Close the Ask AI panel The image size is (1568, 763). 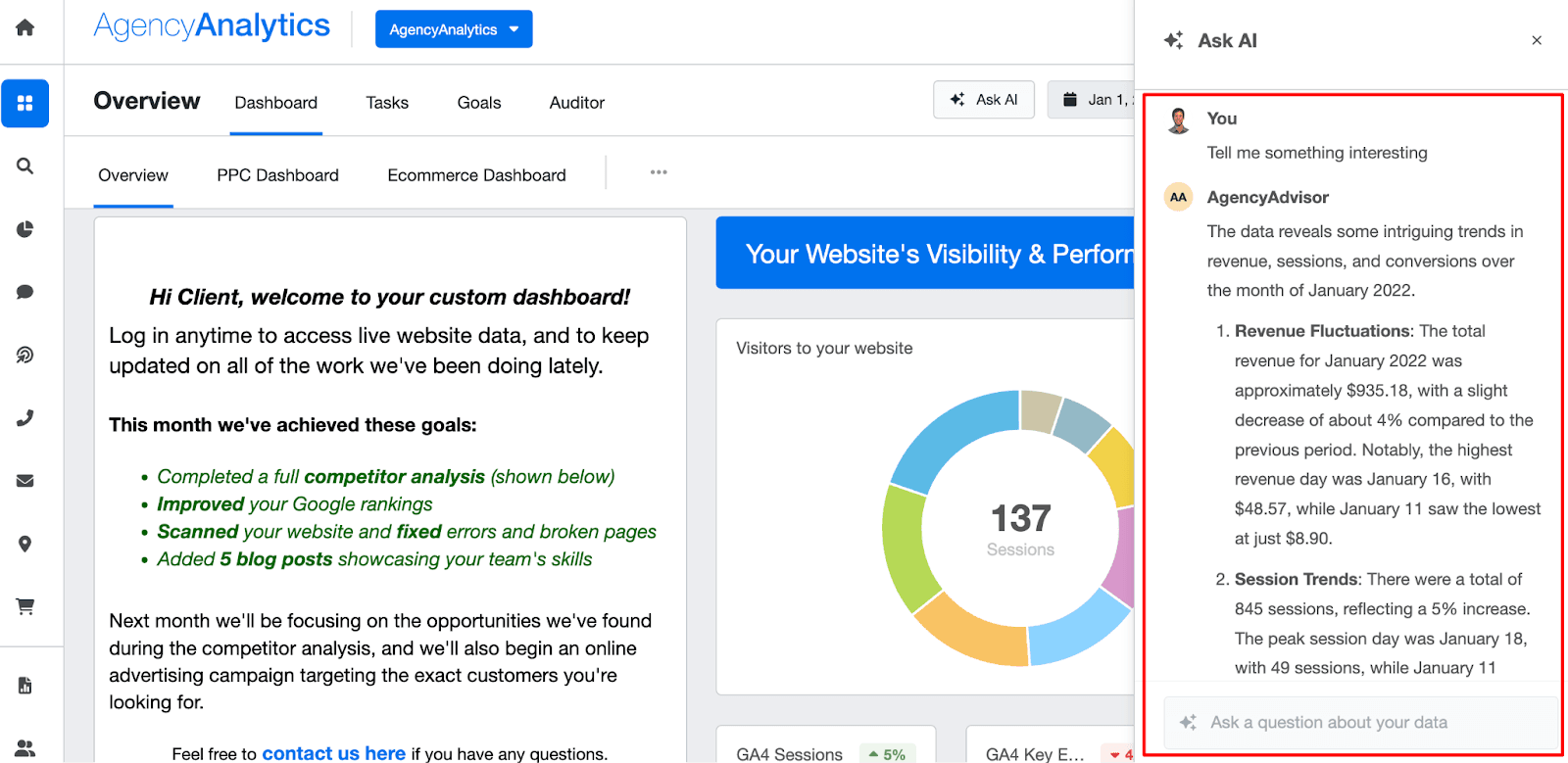pyautogui.click(x=1537, y=40)
